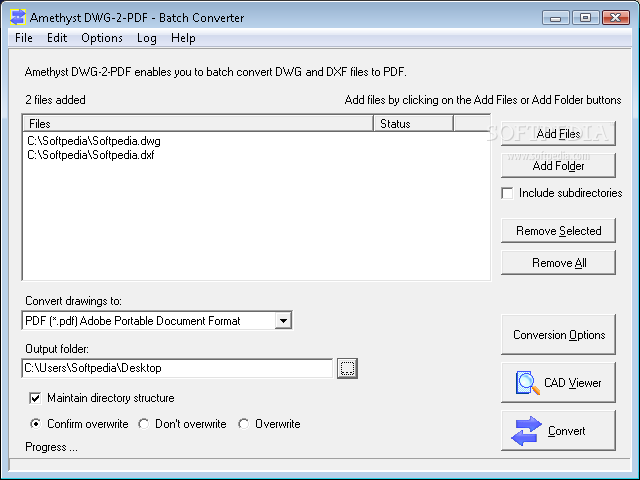Viewport: 640px width, 480px height.
Task: Click the Add Files button
Action: click(x=558, y=133)
